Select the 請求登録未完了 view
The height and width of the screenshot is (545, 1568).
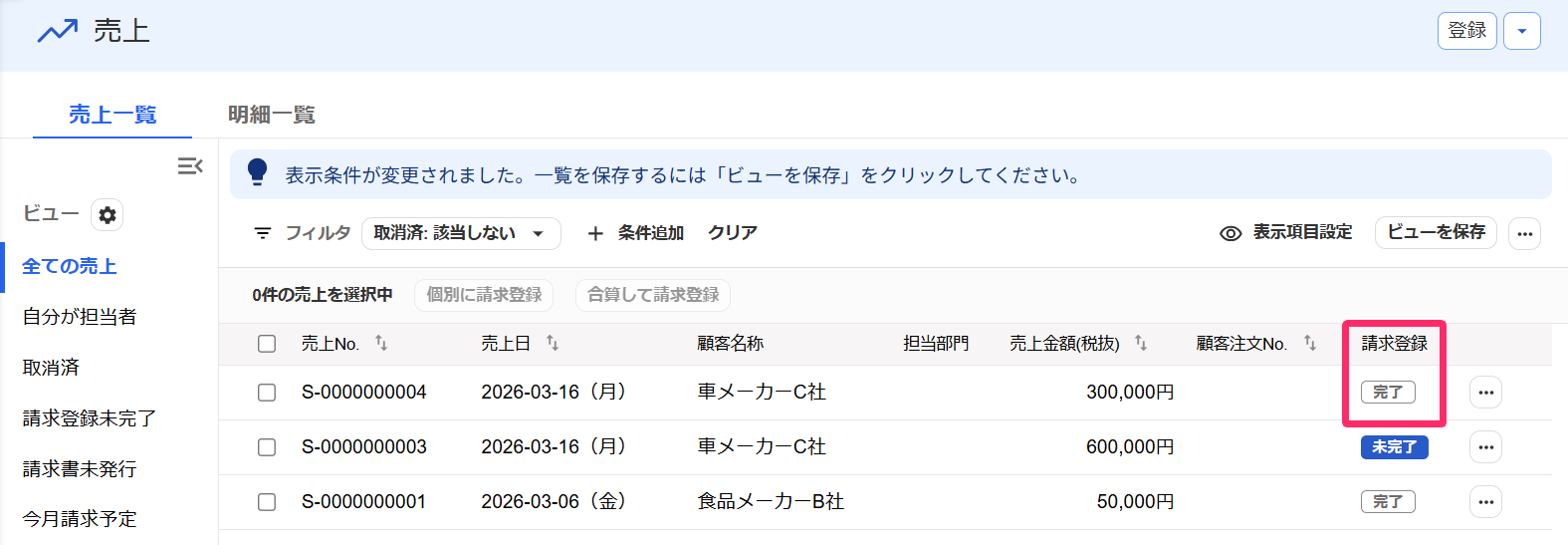pyautogui.click(x=90, y=418)
